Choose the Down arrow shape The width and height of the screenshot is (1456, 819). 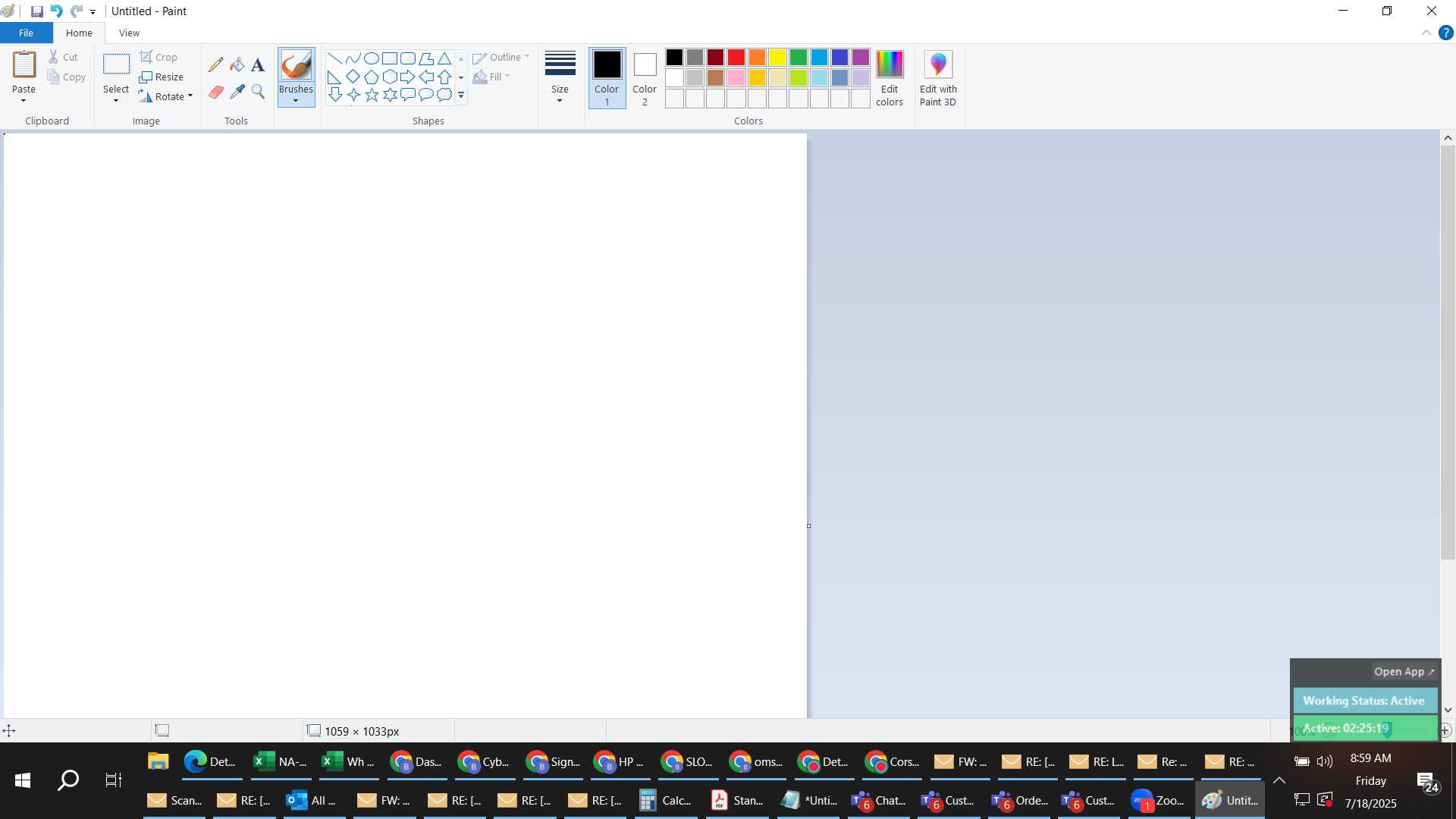(334, 95)
